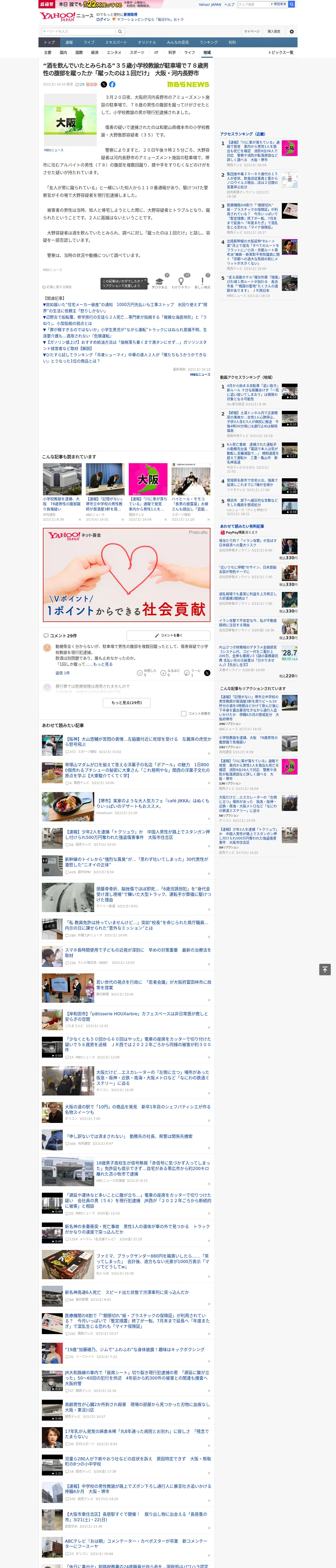The width and height of the screenshot is (336, 1568).
Task: Share the article on Facebook
Action: (112, 85)
